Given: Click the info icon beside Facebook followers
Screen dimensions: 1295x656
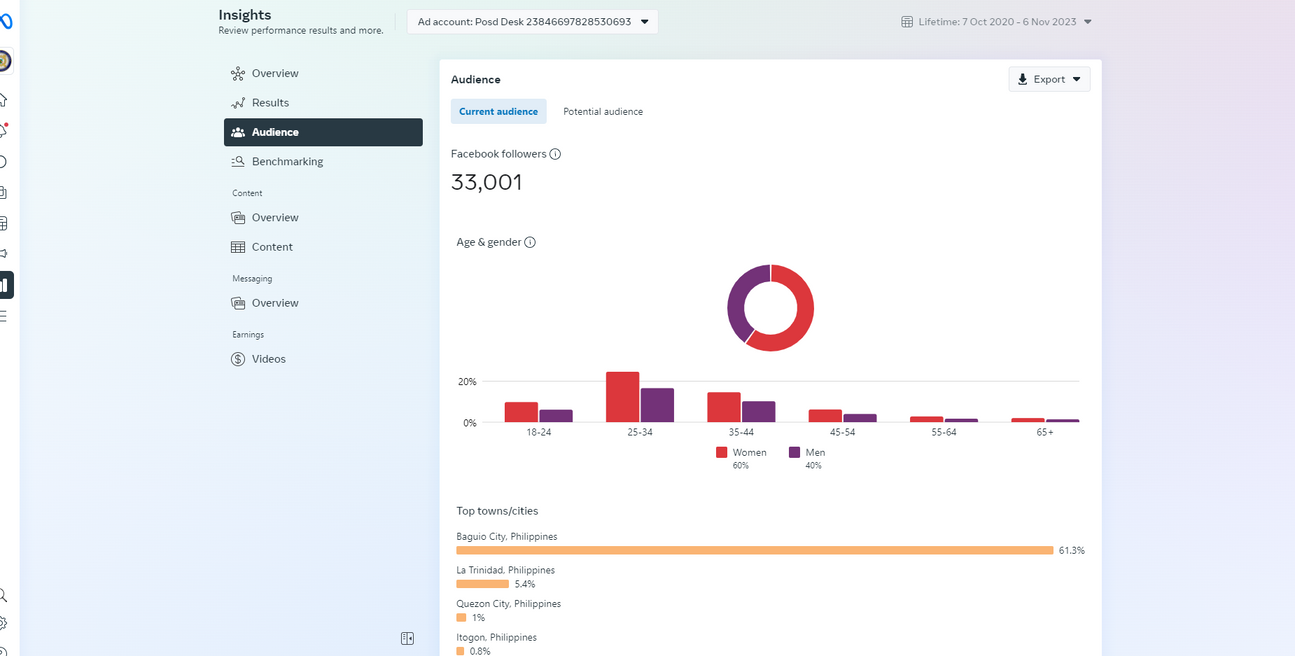Looking at the screenshot, I should coord(555,154).
